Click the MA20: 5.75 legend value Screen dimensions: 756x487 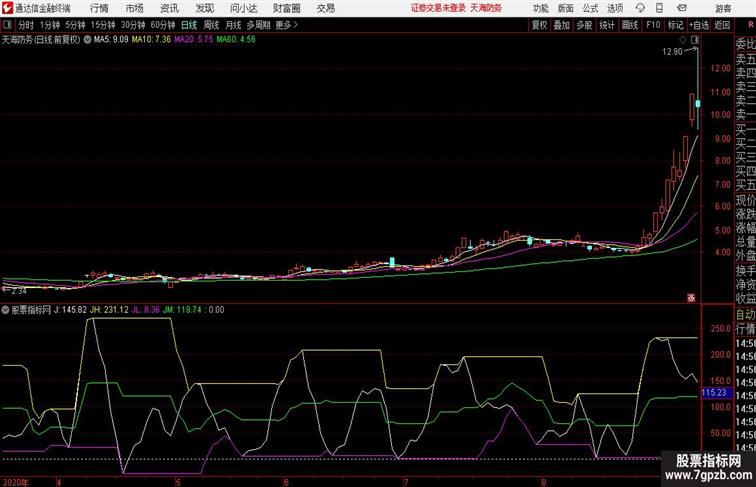(193, 40)
